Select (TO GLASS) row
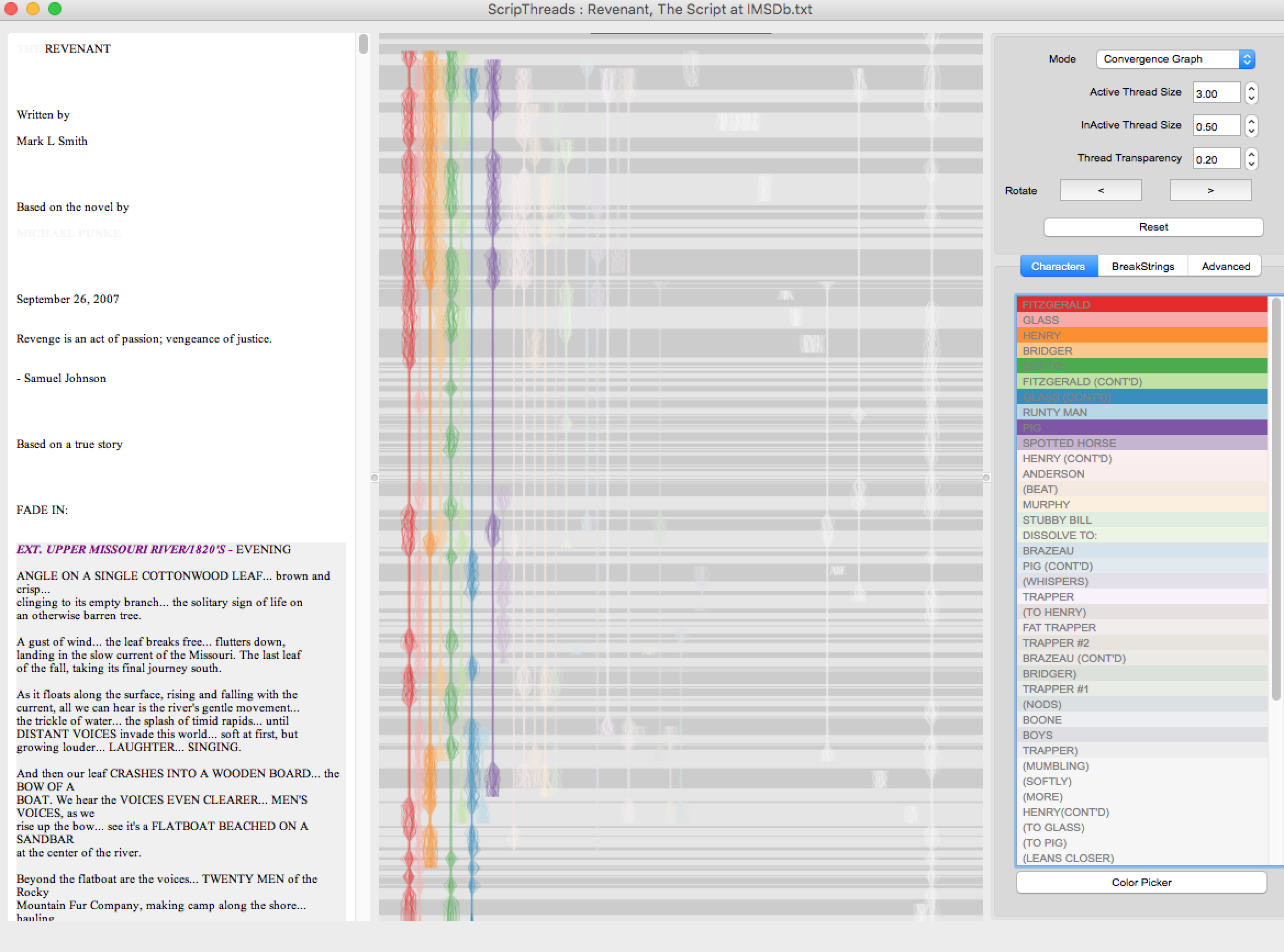This screenshot has width=1284, height=952. coord(1142,827)
